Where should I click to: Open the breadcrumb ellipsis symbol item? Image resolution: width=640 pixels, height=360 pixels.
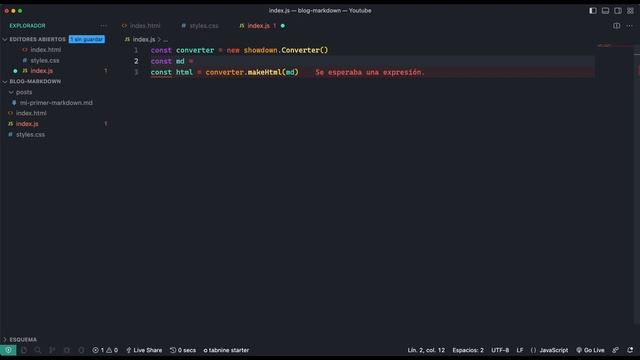point(165,40)
